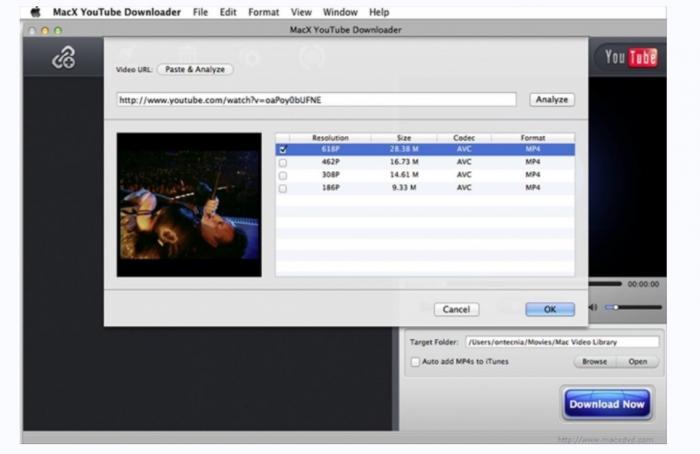
Task: Open MacX YouTube Downloader app menu
Action: pos(117,12)
